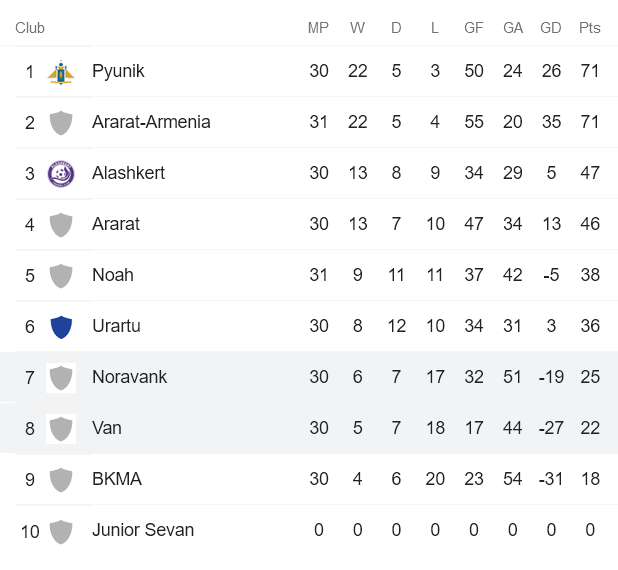The image size is (618, 570).
Task: Click the Van shield icon
Action: 61,429
